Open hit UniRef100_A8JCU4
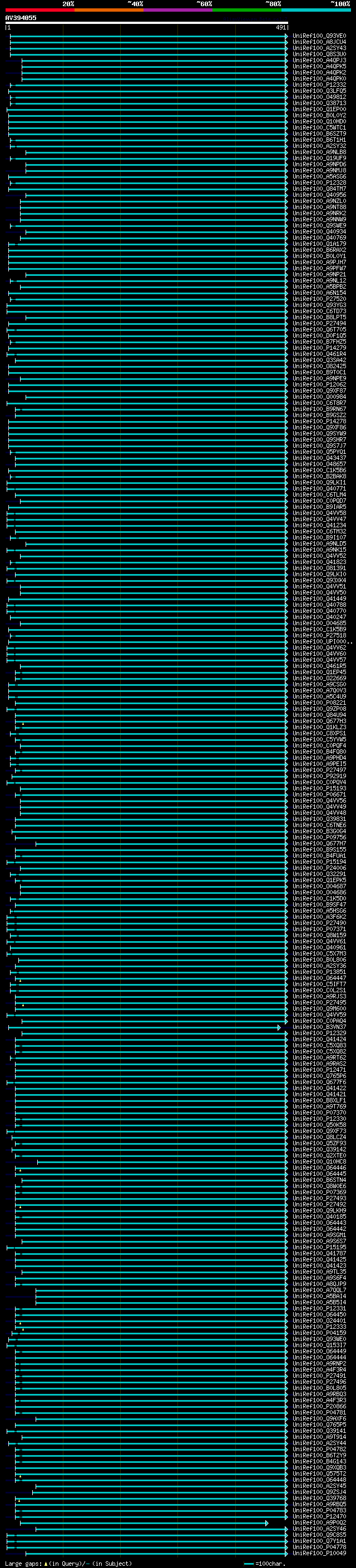This screenshot has height=1568, width=356. click(319, 42)
